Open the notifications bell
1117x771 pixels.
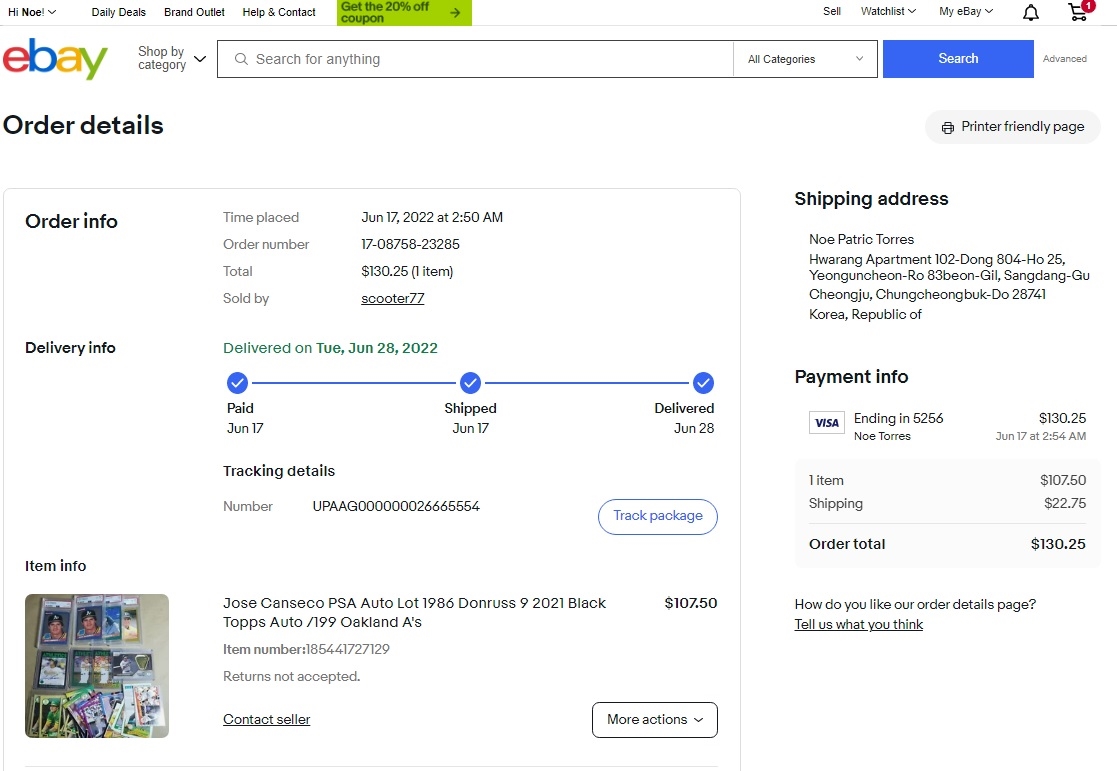[1031, 12]
